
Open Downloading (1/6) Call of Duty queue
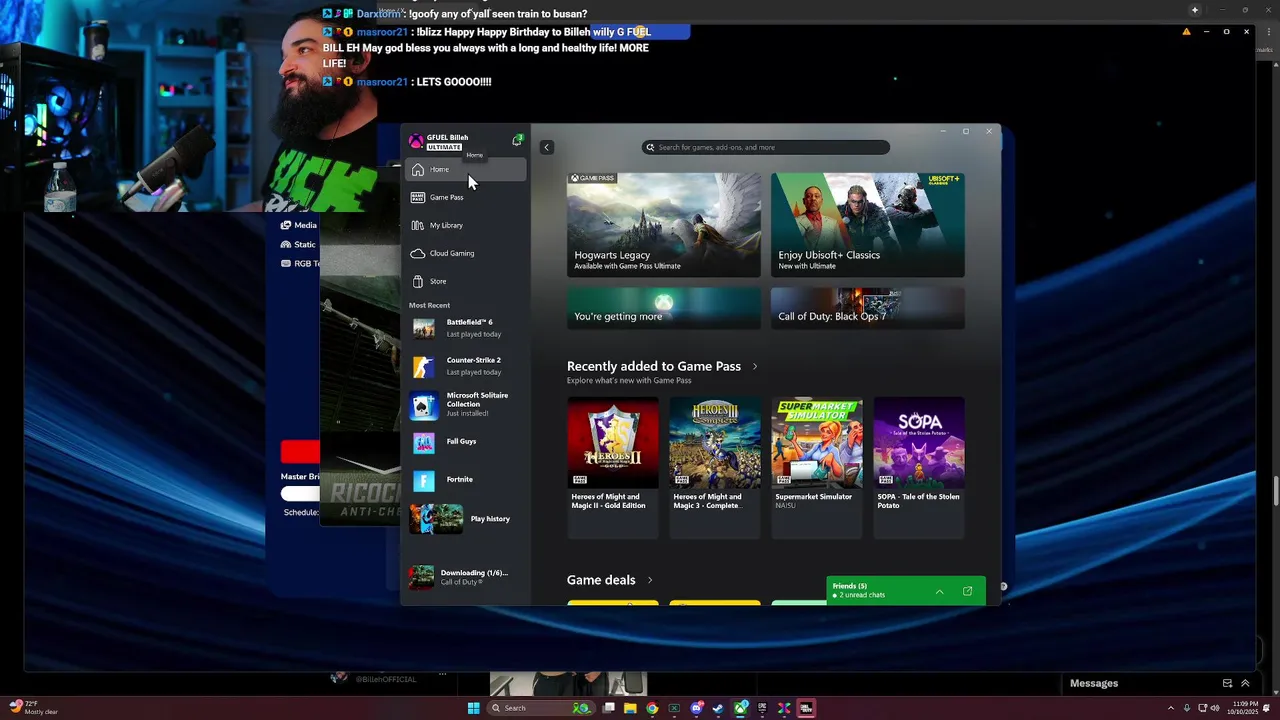click(465, 577)
